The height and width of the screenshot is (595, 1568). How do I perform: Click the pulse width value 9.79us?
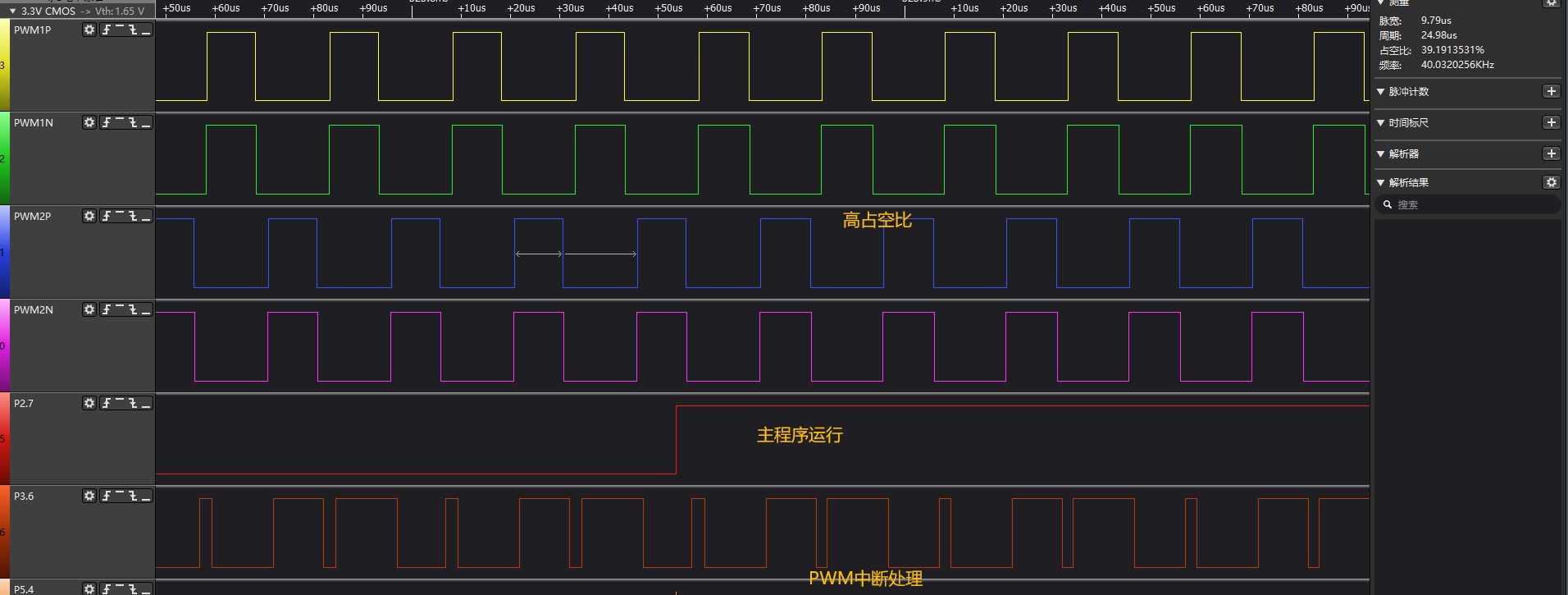(x=1436, y=21)
